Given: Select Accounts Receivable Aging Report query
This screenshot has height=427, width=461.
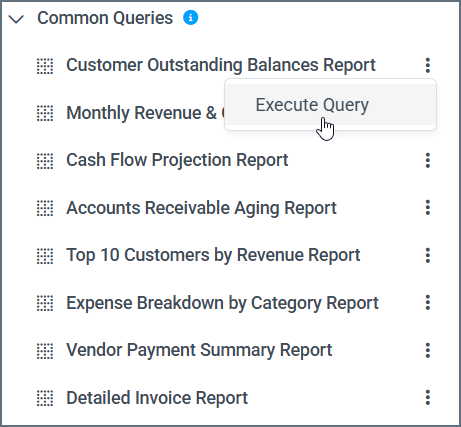Looking at the screenshot, I should point(201,208).
